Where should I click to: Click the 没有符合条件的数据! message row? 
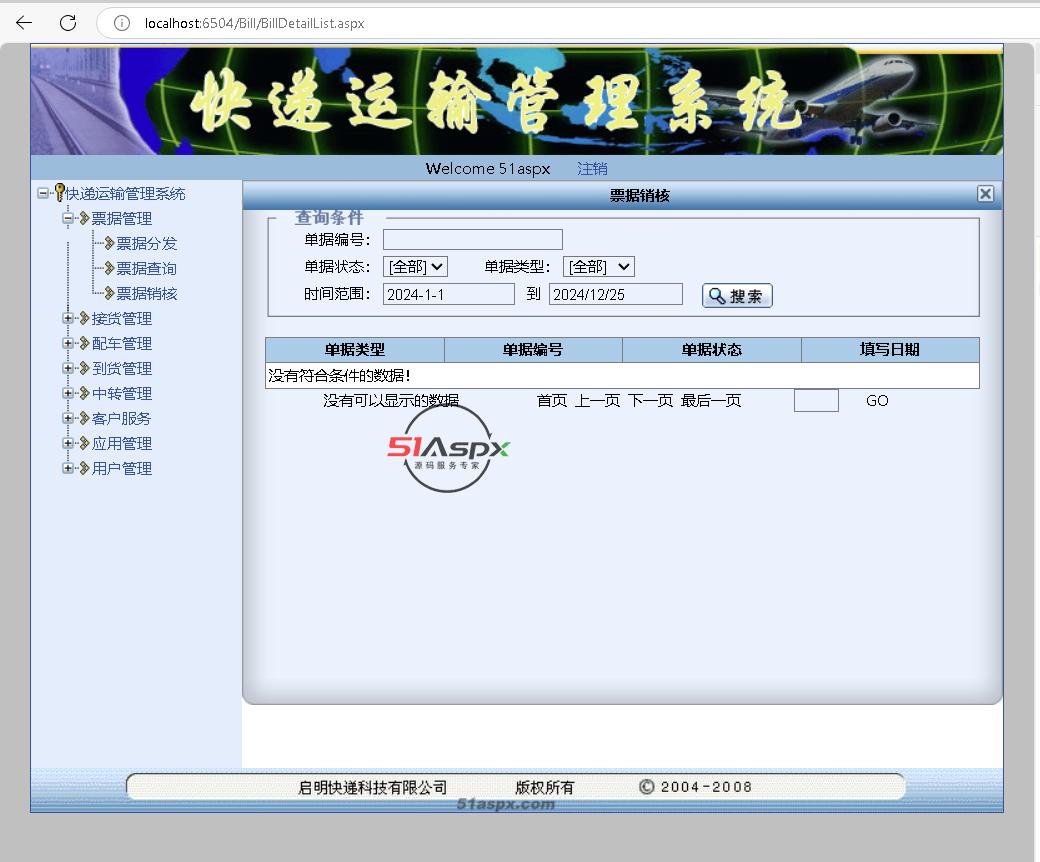pyautogui.click(x=622, y=375)
